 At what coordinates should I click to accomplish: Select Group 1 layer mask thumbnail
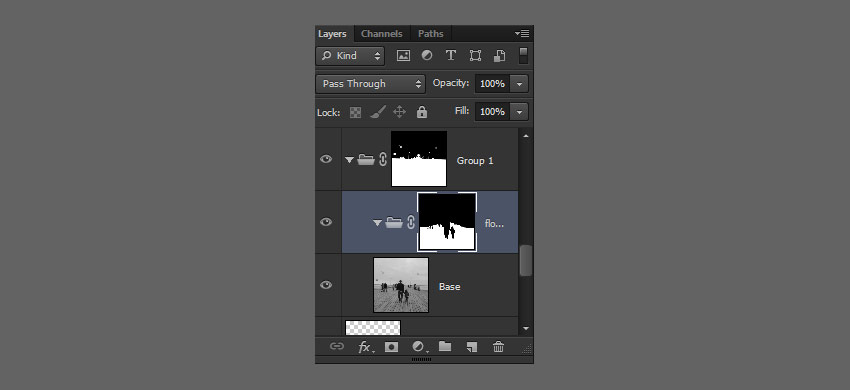(419, 158)
